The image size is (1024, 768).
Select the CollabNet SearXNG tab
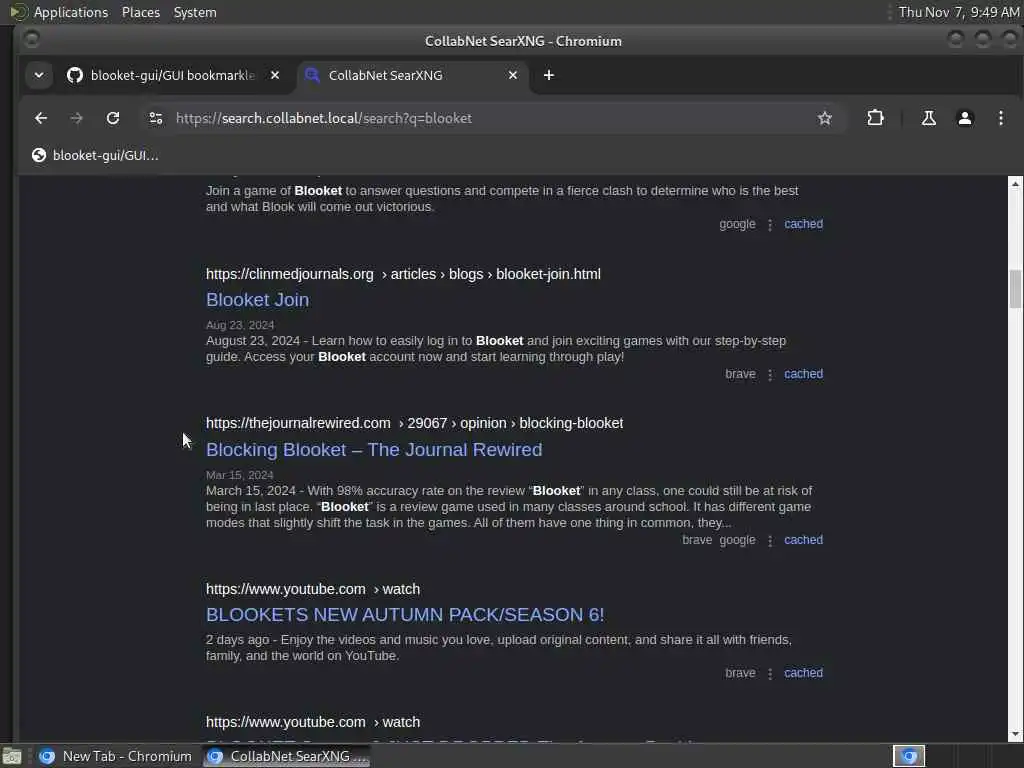tap(413, 76)
